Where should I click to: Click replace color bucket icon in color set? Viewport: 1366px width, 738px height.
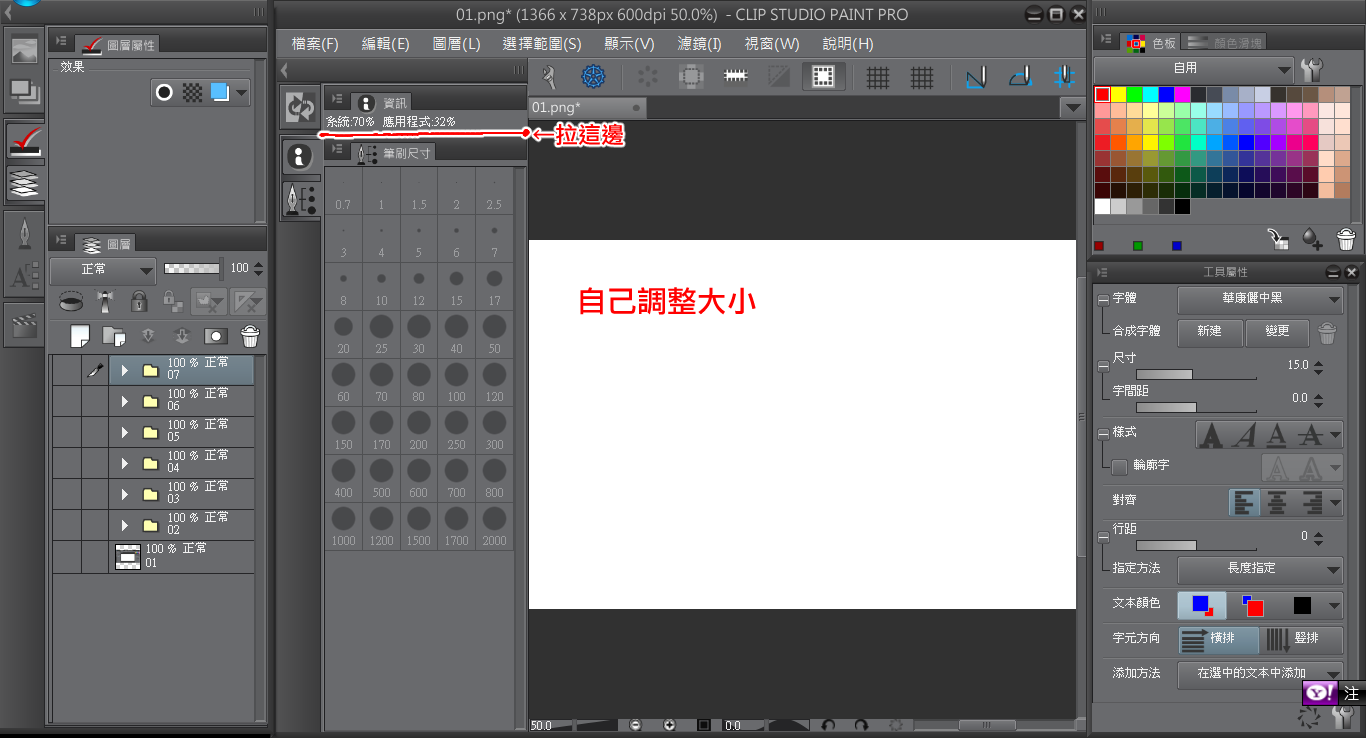pyautogui.click(x=1278, y=239)
